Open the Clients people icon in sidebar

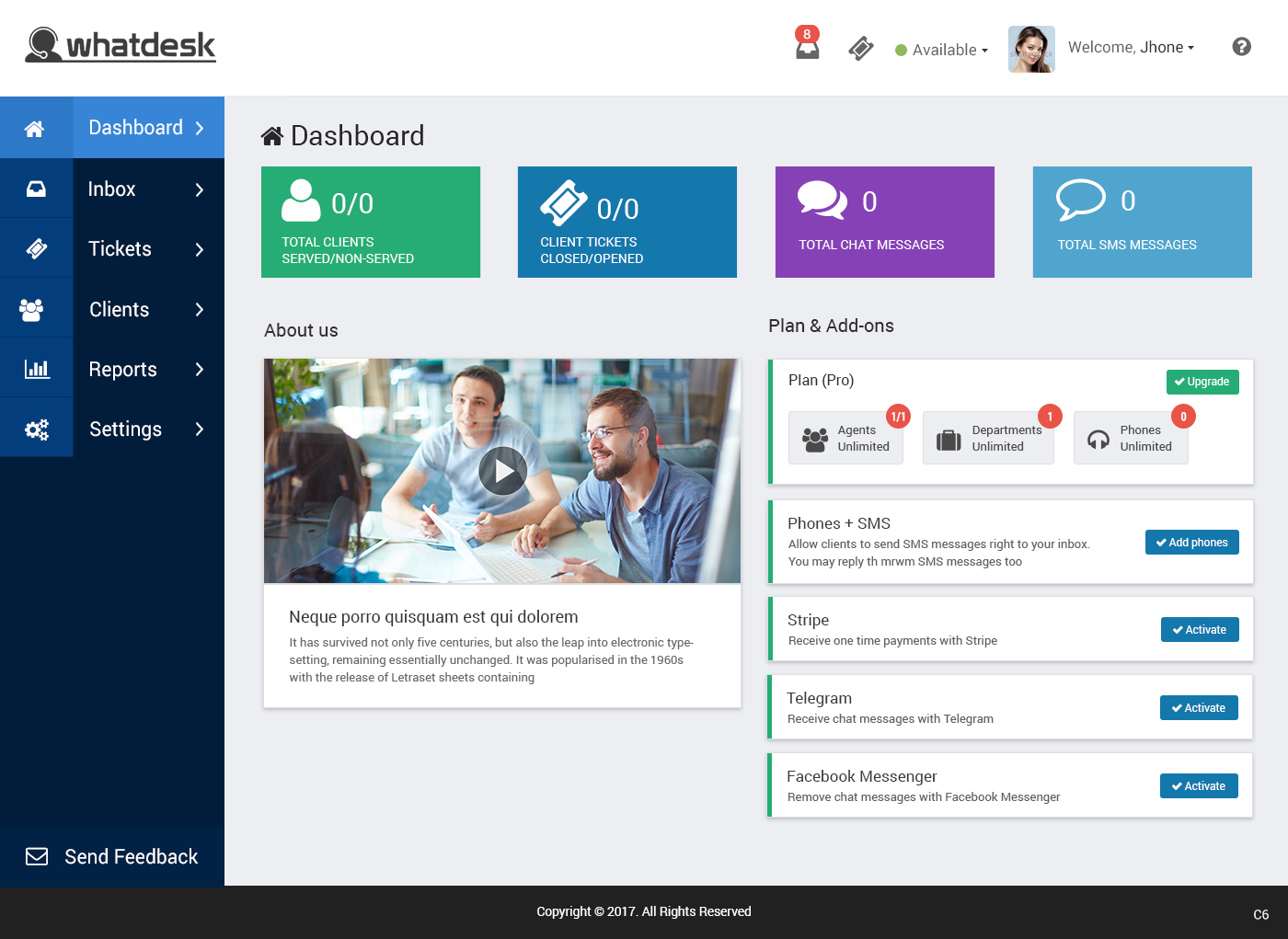pos(36,307)
